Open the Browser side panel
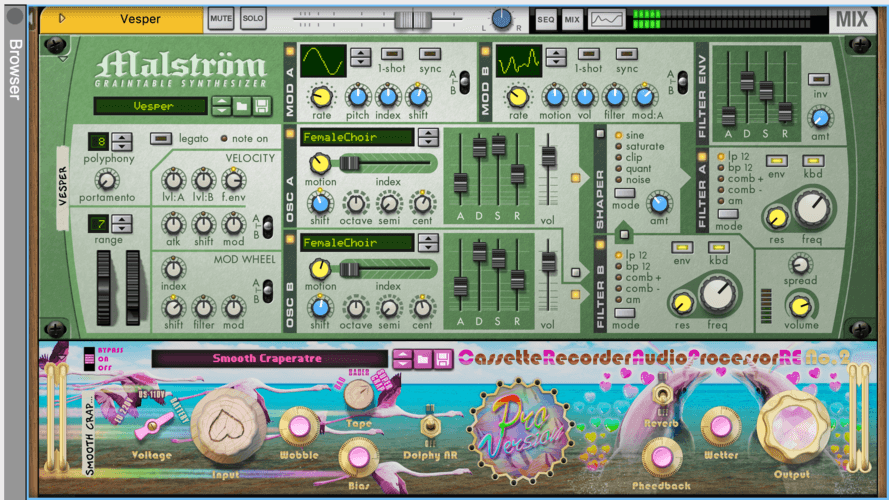Viewport: 889px width, 500px height. [14, 69]
